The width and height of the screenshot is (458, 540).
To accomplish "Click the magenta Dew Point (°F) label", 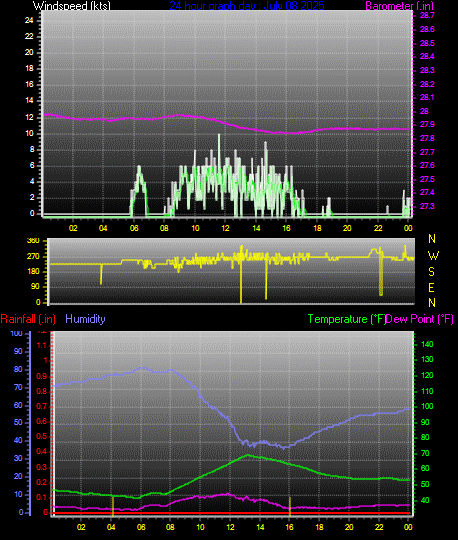I will (x=420, y=319).
